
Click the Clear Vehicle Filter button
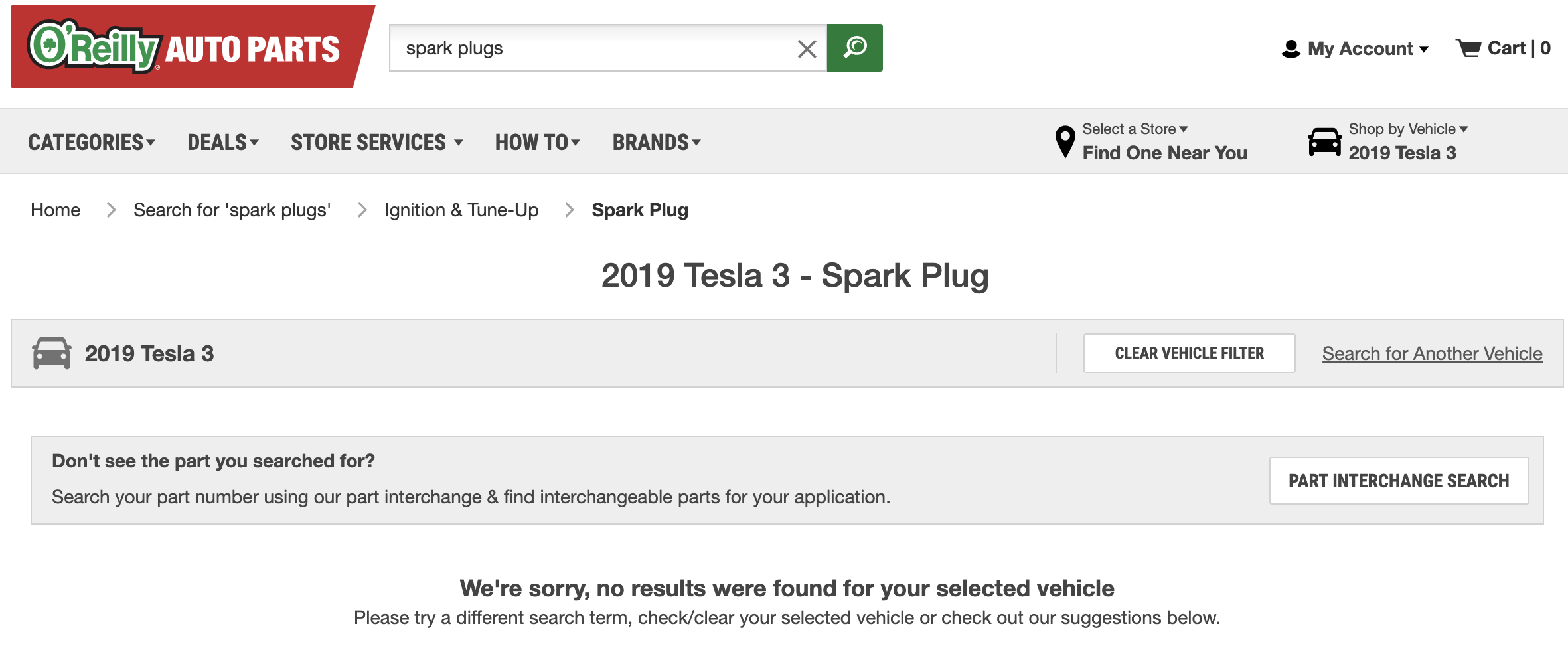(1189, 353)
